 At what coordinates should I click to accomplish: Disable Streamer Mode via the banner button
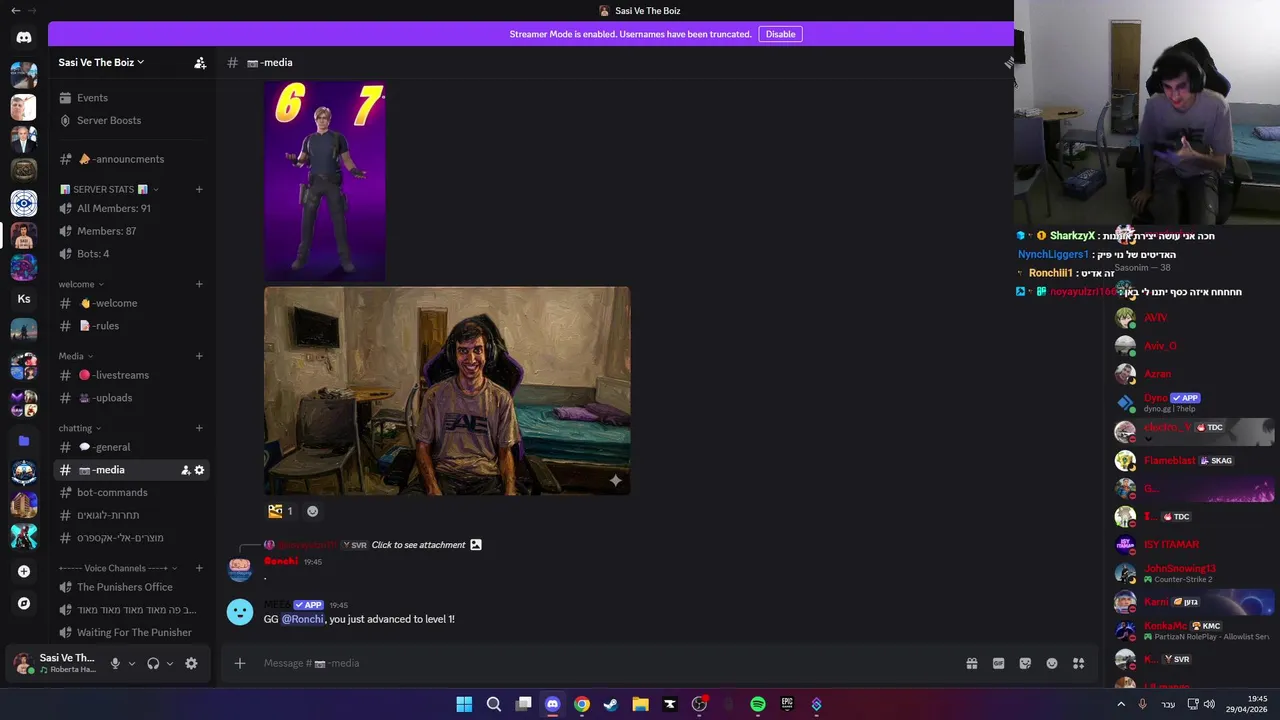(780, 34)
